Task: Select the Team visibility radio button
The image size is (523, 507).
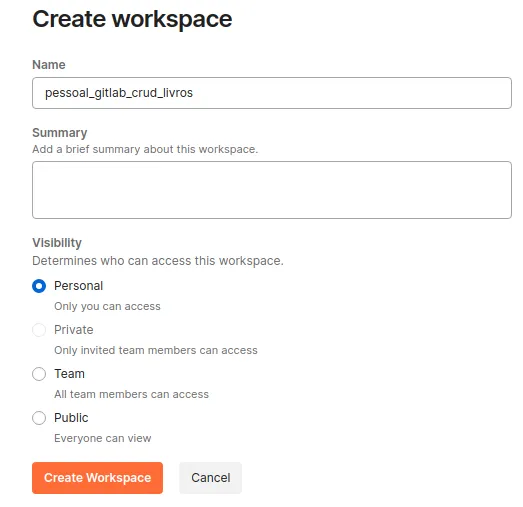Action: [39, 374]
